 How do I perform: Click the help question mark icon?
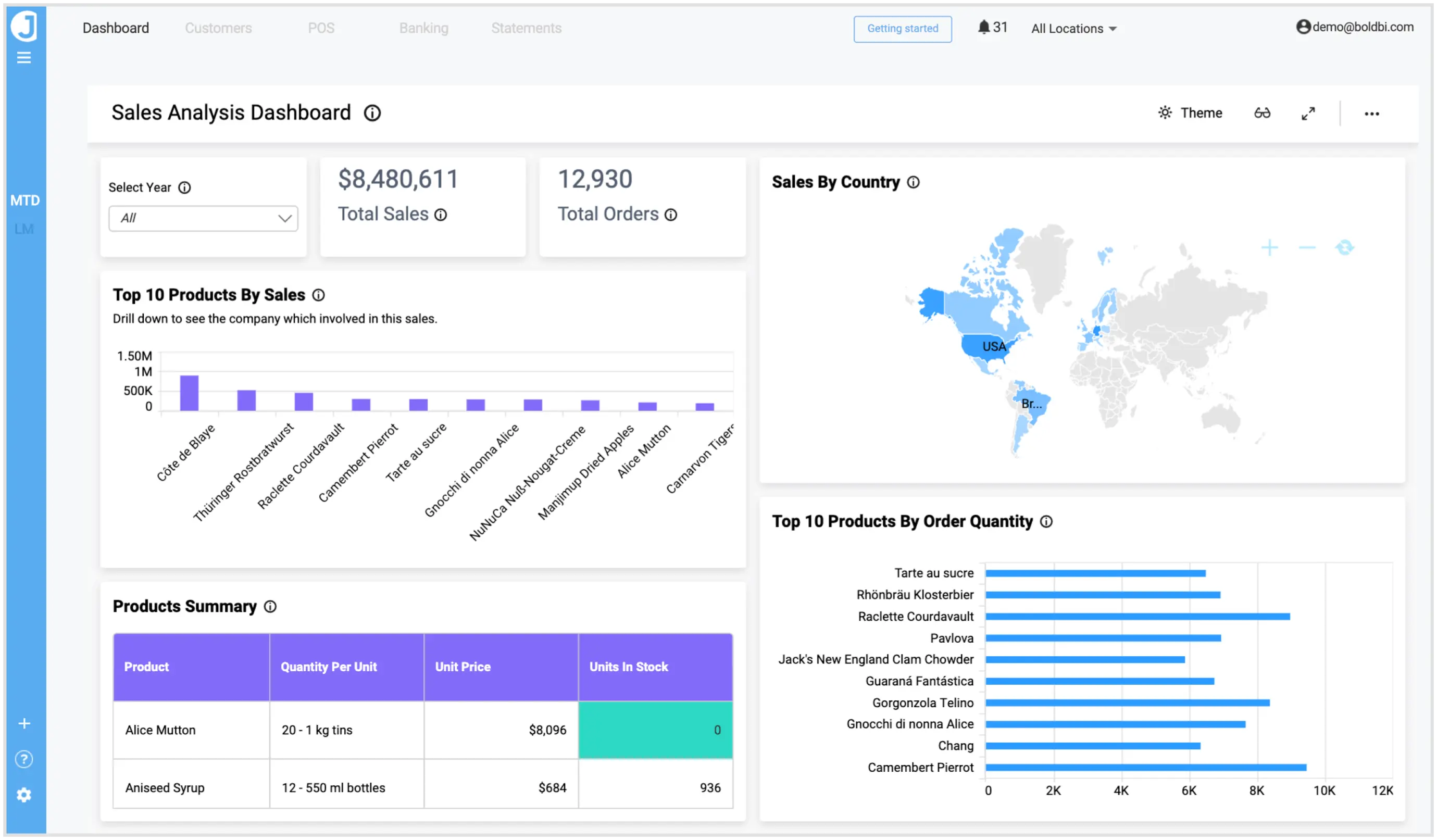23,760
